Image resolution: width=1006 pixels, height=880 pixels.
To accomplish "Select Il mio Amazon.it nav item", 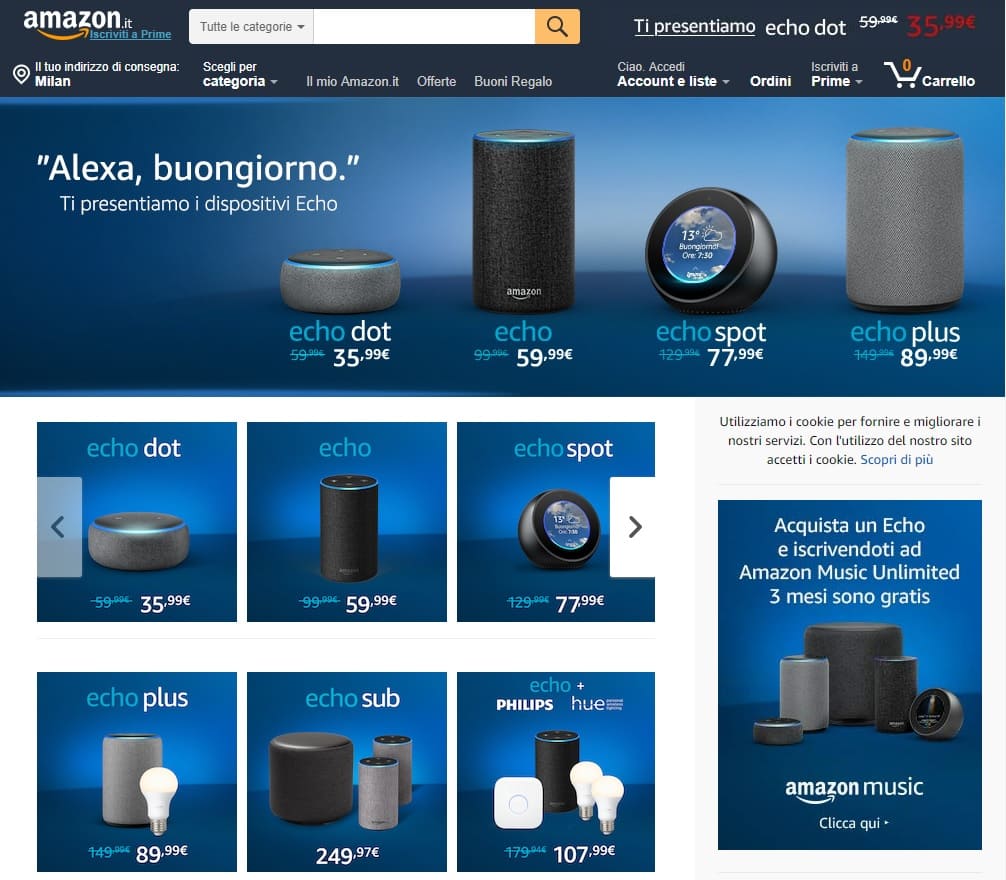I will [x=352, y=81].
